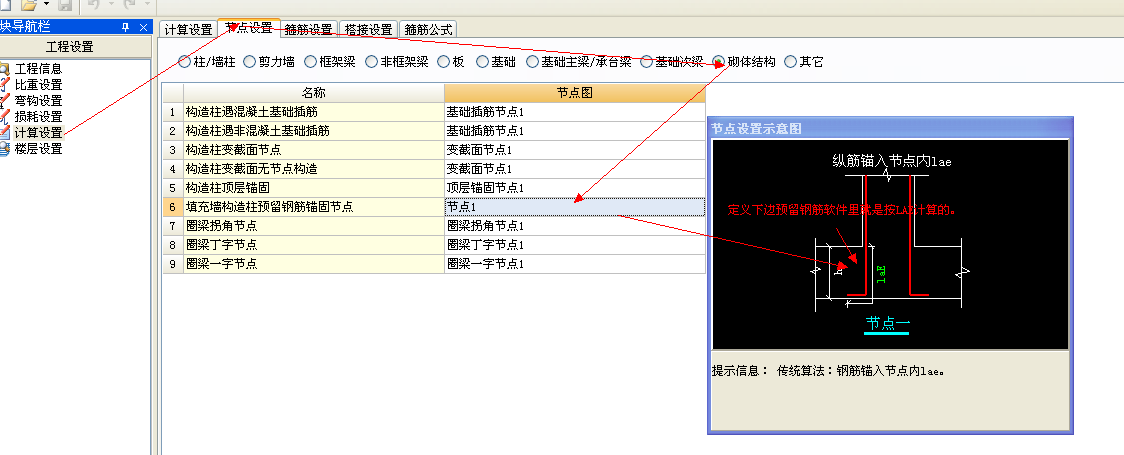Click the 比重设置 icon in navigation
The image size is (1124, 455).
4,85
